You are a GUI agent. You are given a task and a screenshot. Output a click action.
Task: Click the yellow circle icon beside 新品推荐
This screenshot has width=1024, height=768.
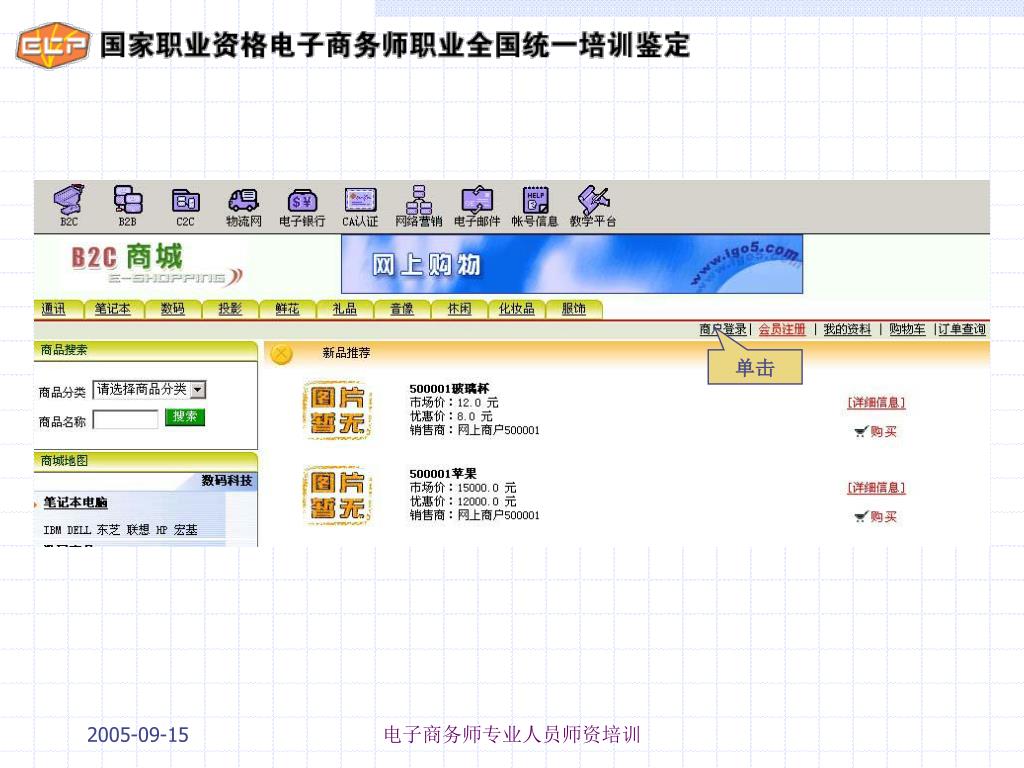pos(281,354)
